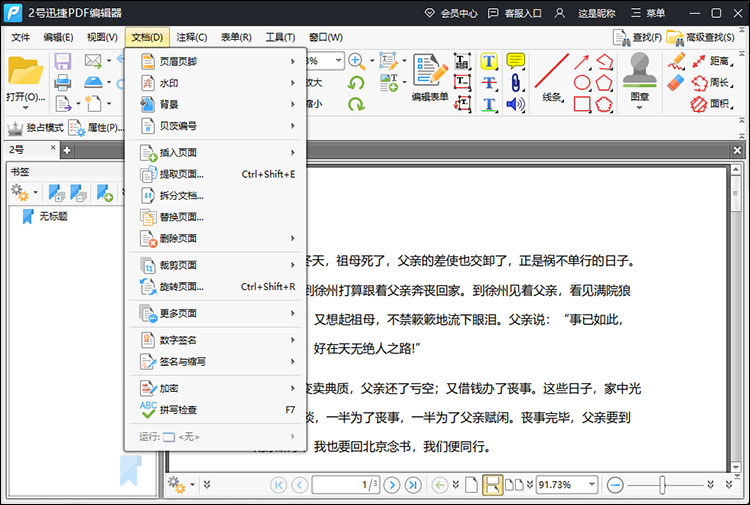Select the 面积 area measuring tool
This screenshot has height=505, width=750.
711,104
